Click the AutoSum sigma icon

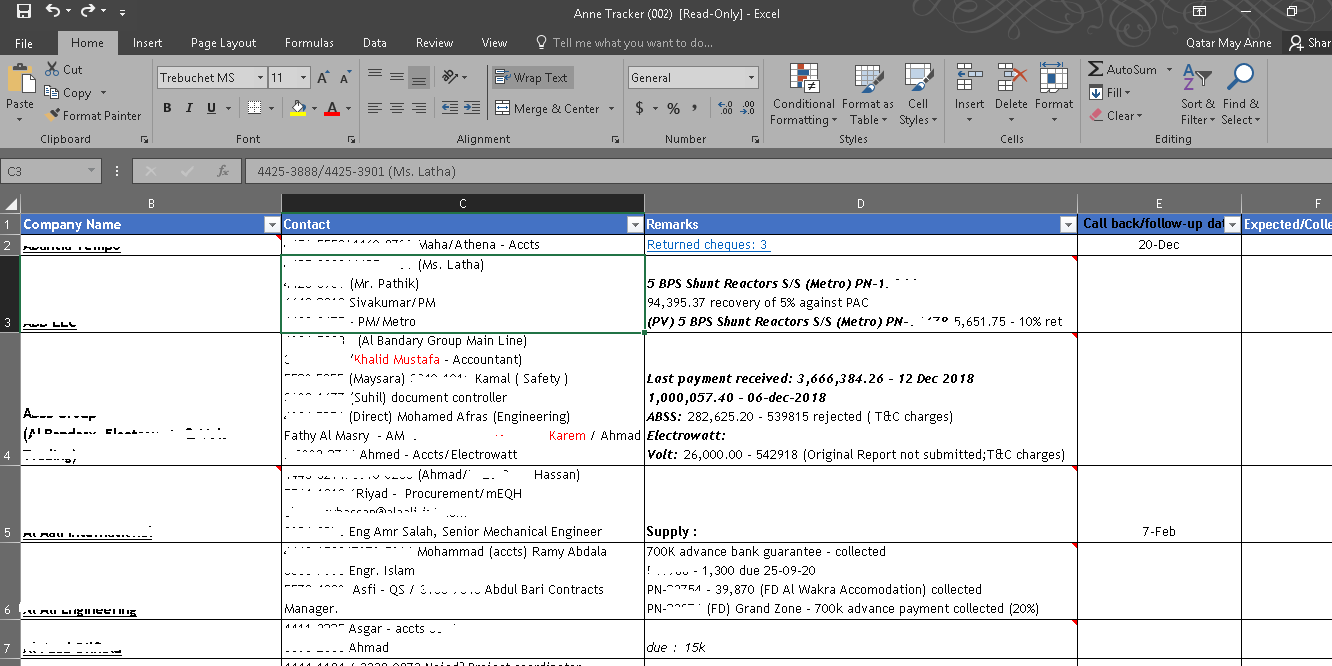click(1096, 70)
